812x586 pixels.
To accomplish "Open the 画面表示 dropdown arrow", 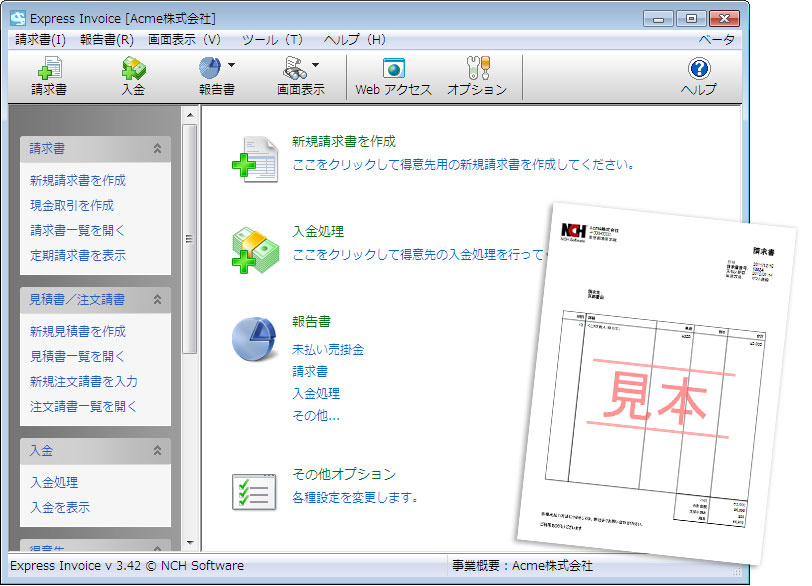I will 316,62.
